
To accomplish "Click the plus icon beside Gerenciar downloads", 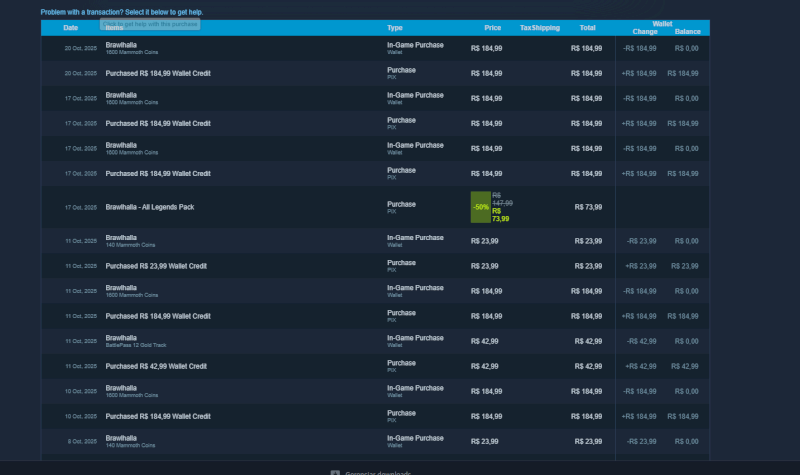I will 334,472.
